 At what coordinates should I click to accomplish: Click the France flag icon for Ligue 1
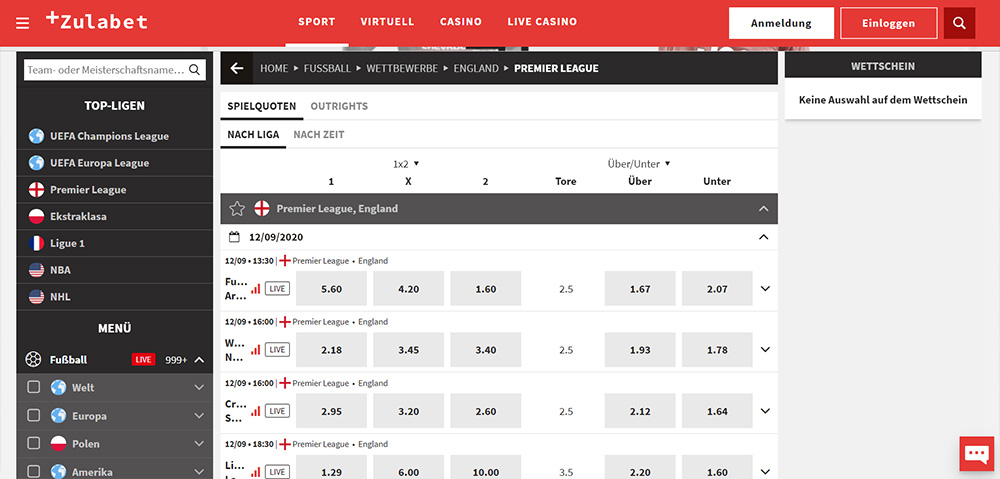(x=36, y=243)
